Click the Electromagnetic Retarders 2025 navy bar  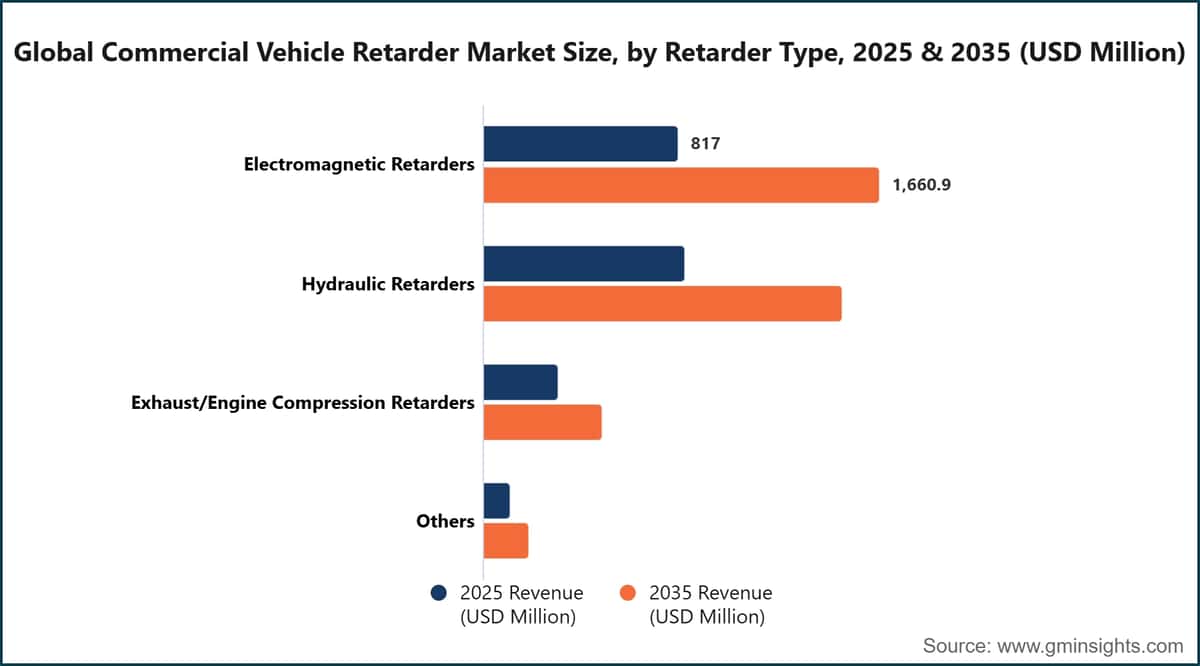(581, 144)
